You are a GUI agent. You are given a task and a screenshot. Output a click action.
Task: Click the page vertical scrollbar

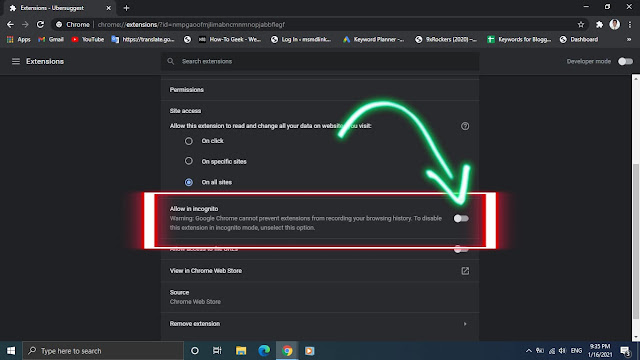pos(636,241)
